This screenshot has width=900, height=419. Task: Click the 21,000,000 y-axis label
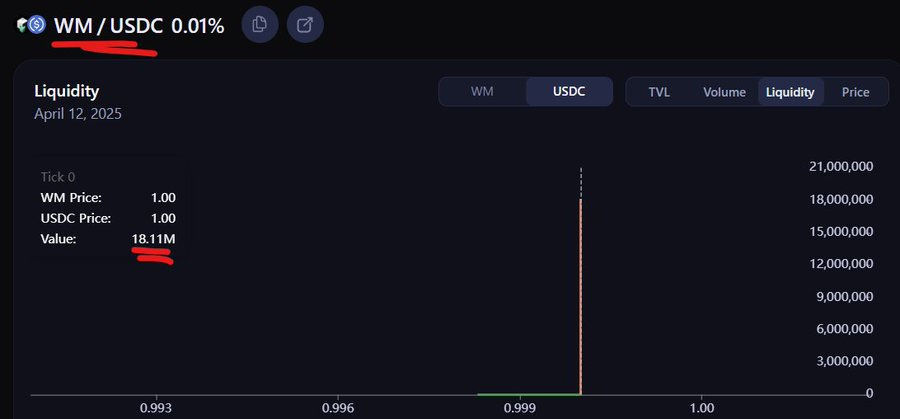(841, 166)
